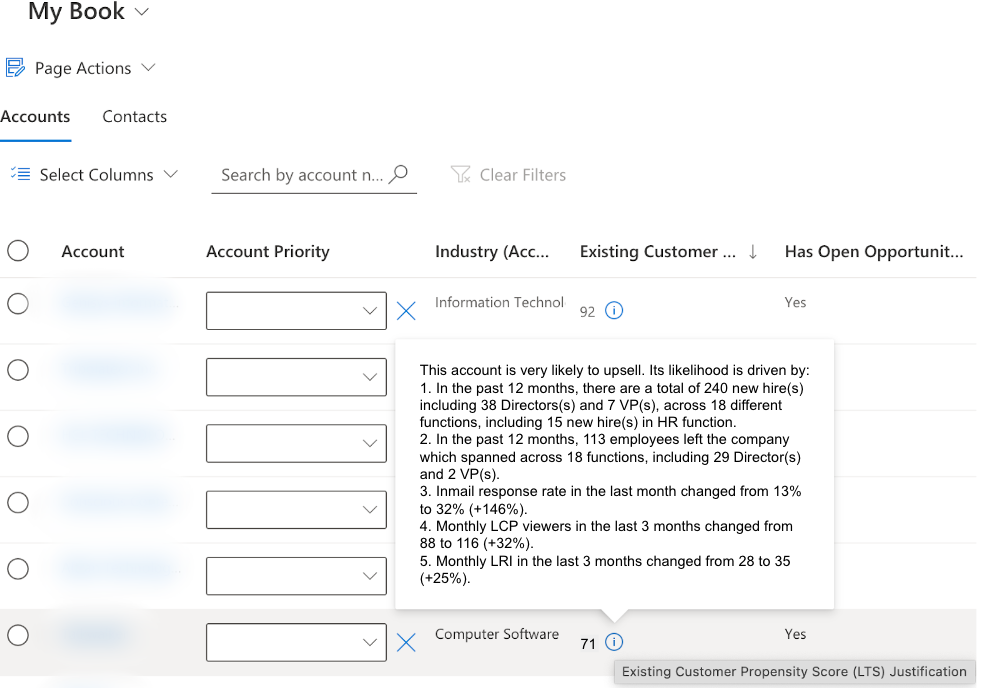Image resolution: width=981 pixels, height=688 pixels.
Task: Open the Accounts tab
Action: (35, 117)
